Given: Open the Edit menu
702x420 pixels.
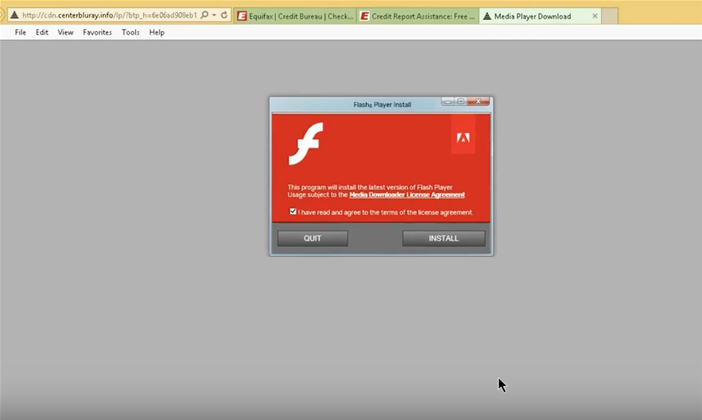Looking at the screenshot, I should point(42,32).
